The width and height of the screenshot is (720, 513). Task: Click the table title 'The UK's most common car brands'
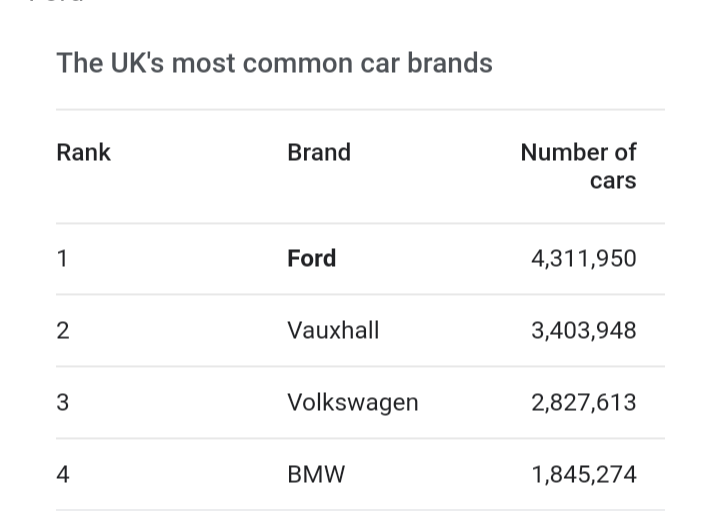[x=274, y=63]
